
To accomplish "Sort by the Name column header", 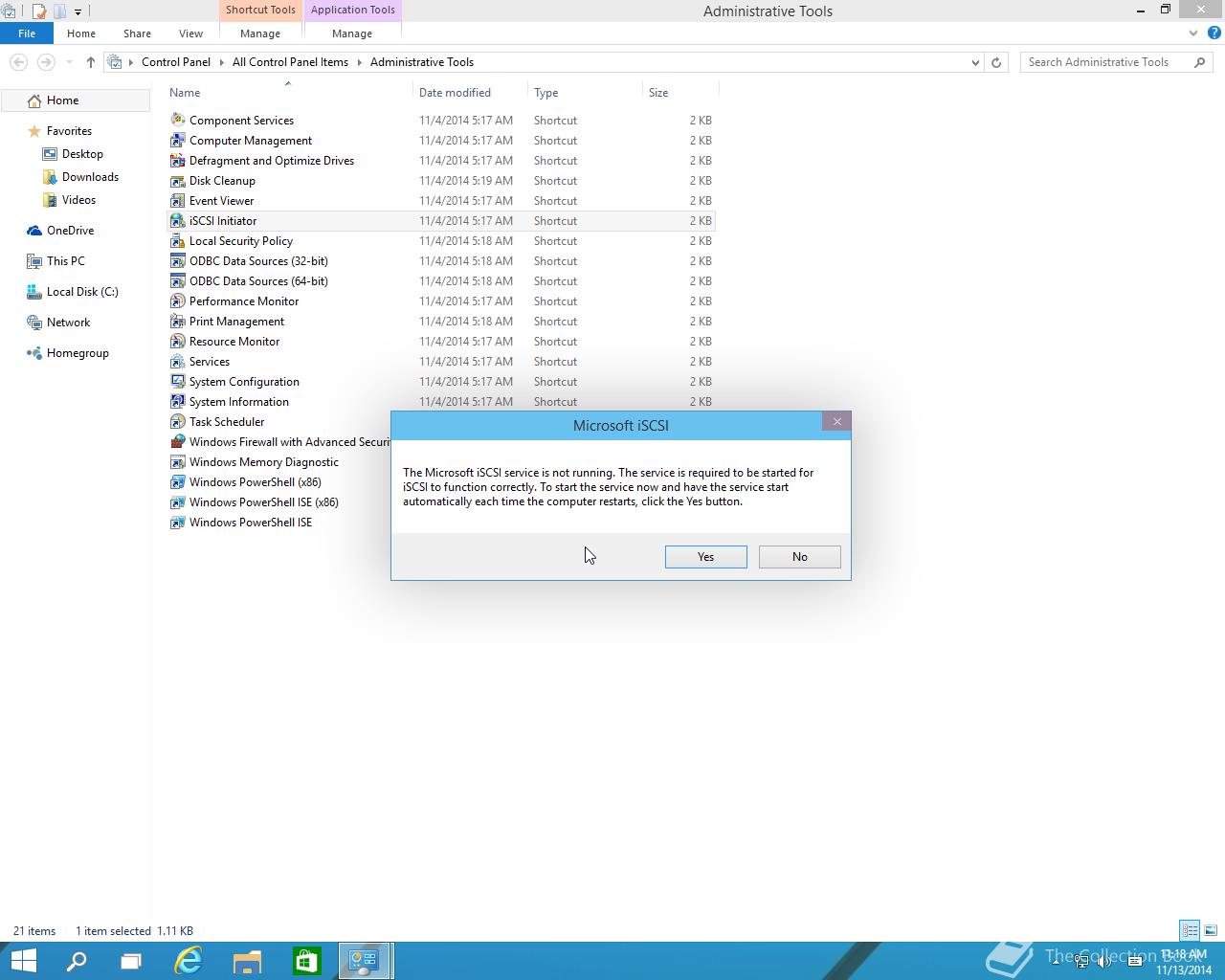I will point(288,93).
